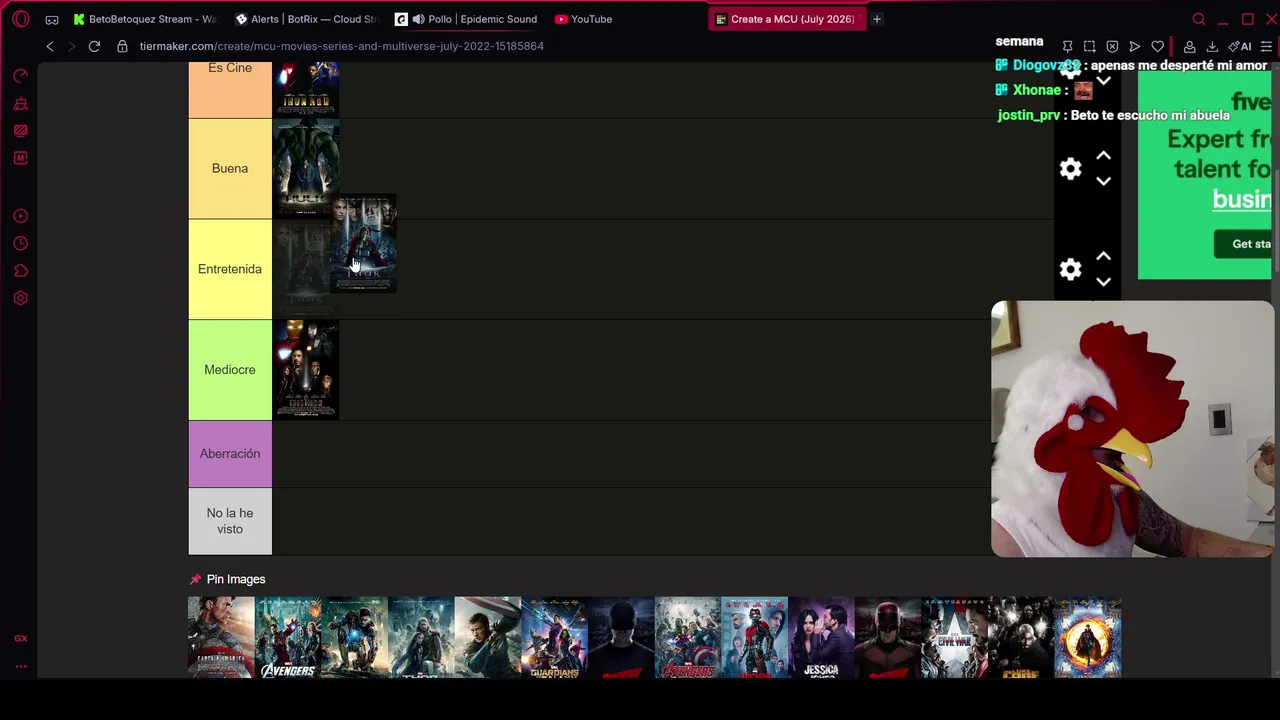Open the AI assistant button
The width and height of the screenshot is (1280, 720).
[1240, 46]
